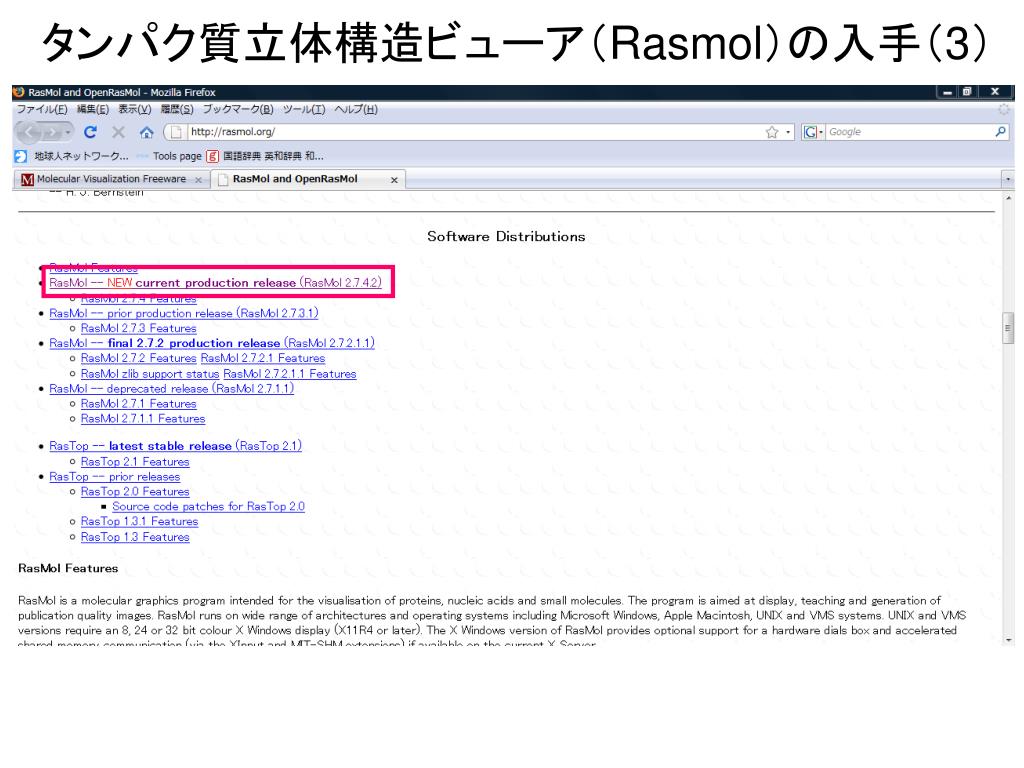This screenshot has width=1024, height=768.
Task: Open the dropdown next to the bookmark star
Action: pos(788,132)
